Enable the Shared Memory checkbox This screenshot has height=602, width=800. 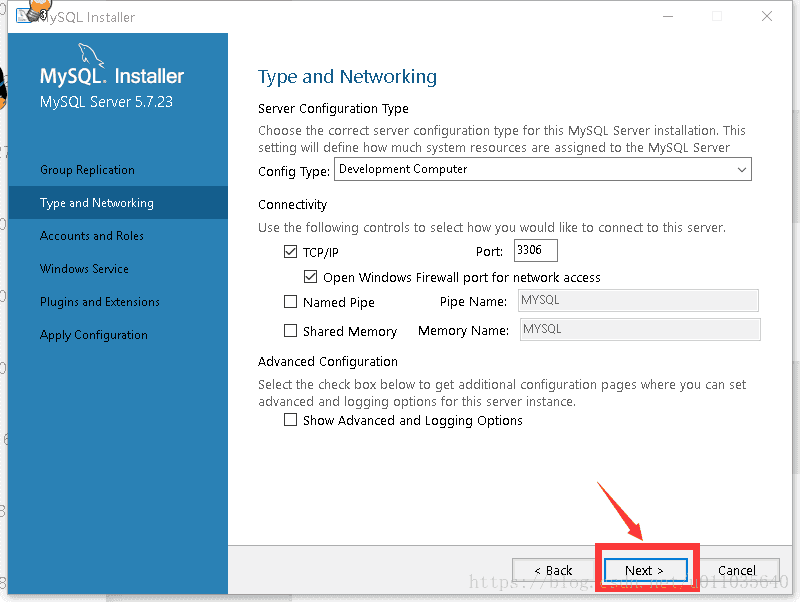pyautogui.click(x=290, y=331)
